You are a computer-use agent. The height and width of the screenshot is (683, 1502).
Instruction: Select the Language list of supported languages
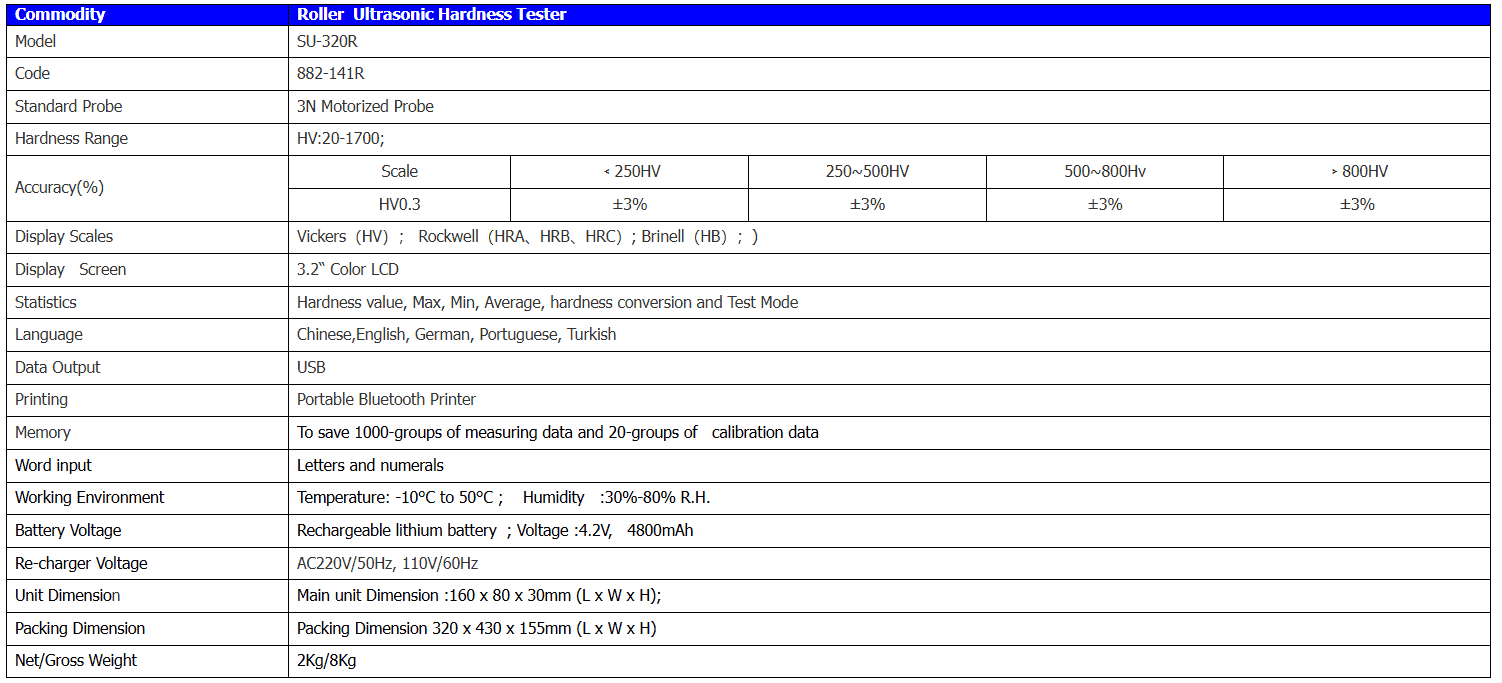coord(456,335)
